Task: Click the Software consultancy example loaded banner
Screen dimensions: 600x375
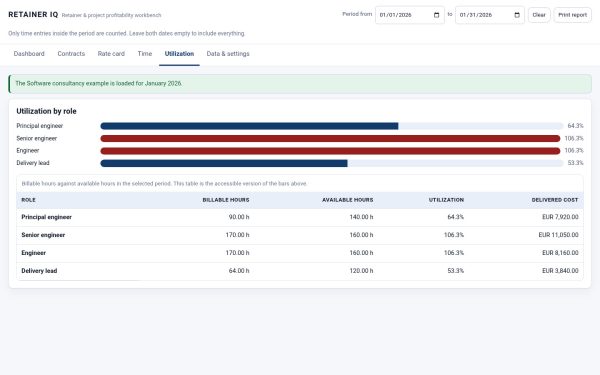Action: pyautogui.click(x=300, y=84)
